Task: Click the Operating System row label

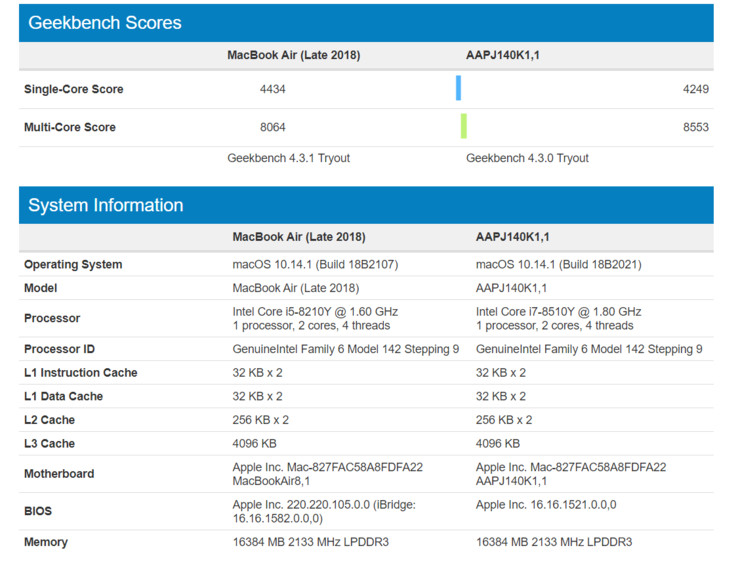Action: [x=73, y=264]
